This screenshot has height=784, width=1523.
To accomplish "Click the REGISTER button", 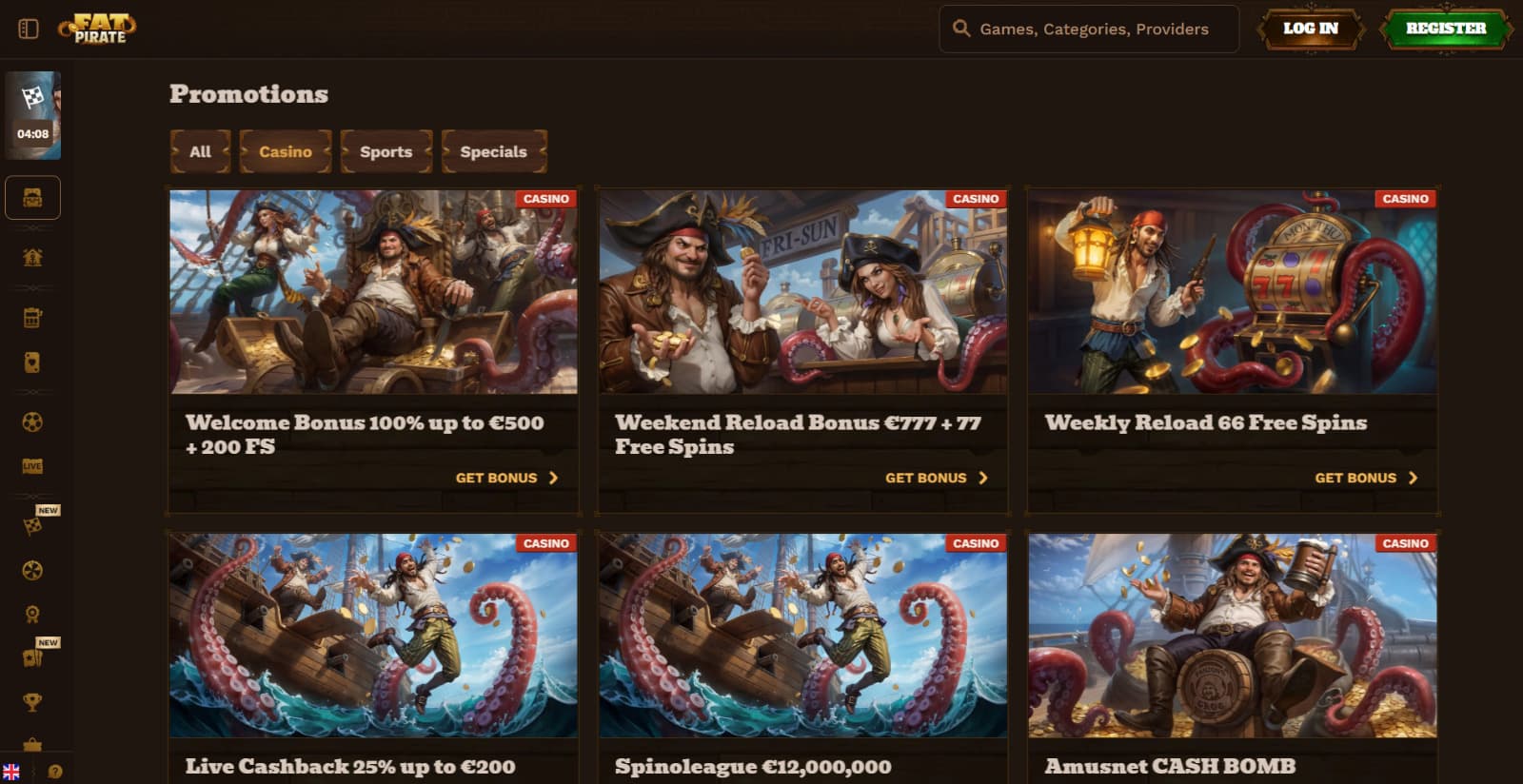I will [x=1446, y=29].
